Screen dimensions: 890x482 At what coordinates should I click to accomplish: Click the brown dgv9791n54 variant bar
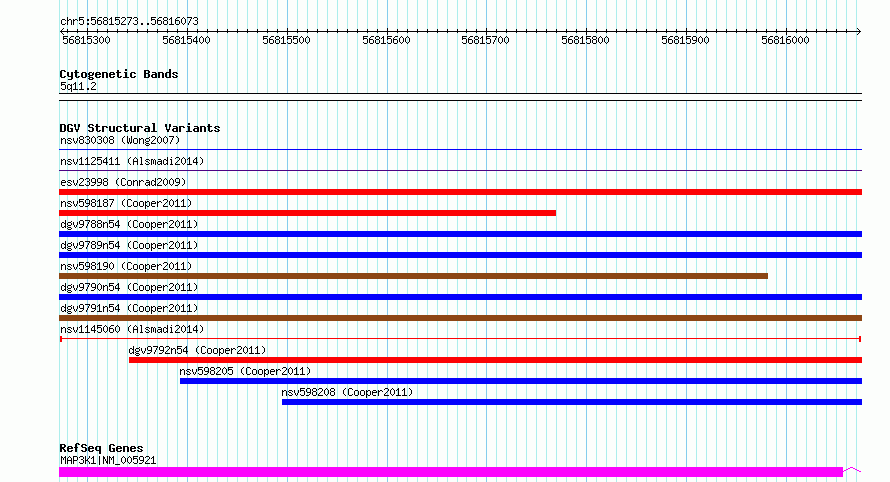pyautogui.click(x=460, y=318)
